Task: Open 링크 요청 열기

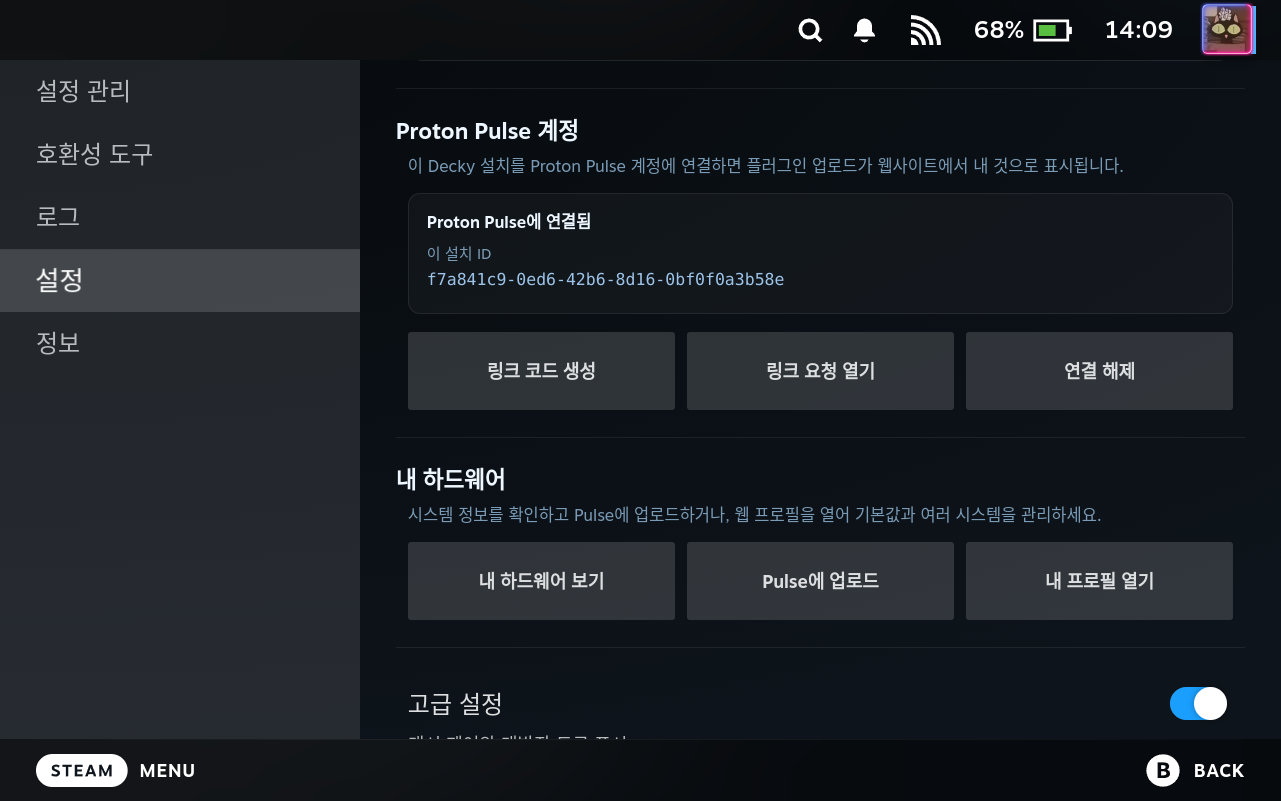Action: pos(820,371)
